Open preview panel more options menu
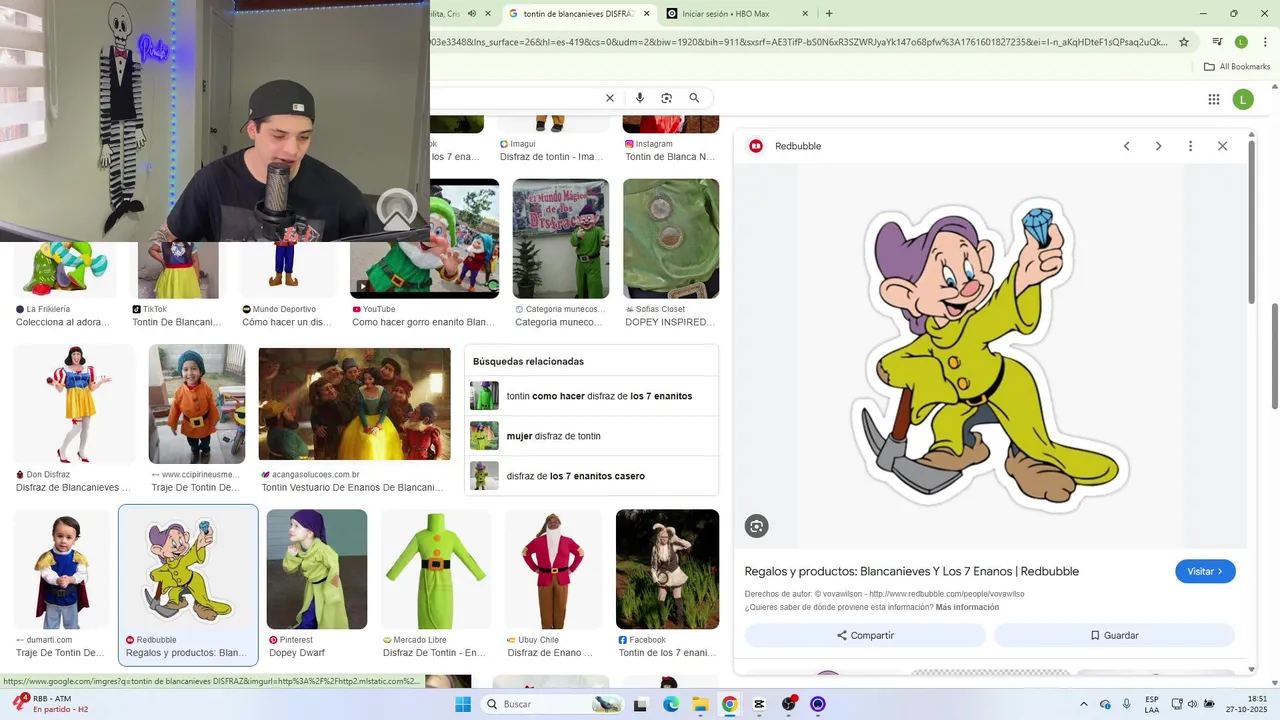Image resolution: width=1280 pixels, height=720 pixels. click(x=1190, y=146)
